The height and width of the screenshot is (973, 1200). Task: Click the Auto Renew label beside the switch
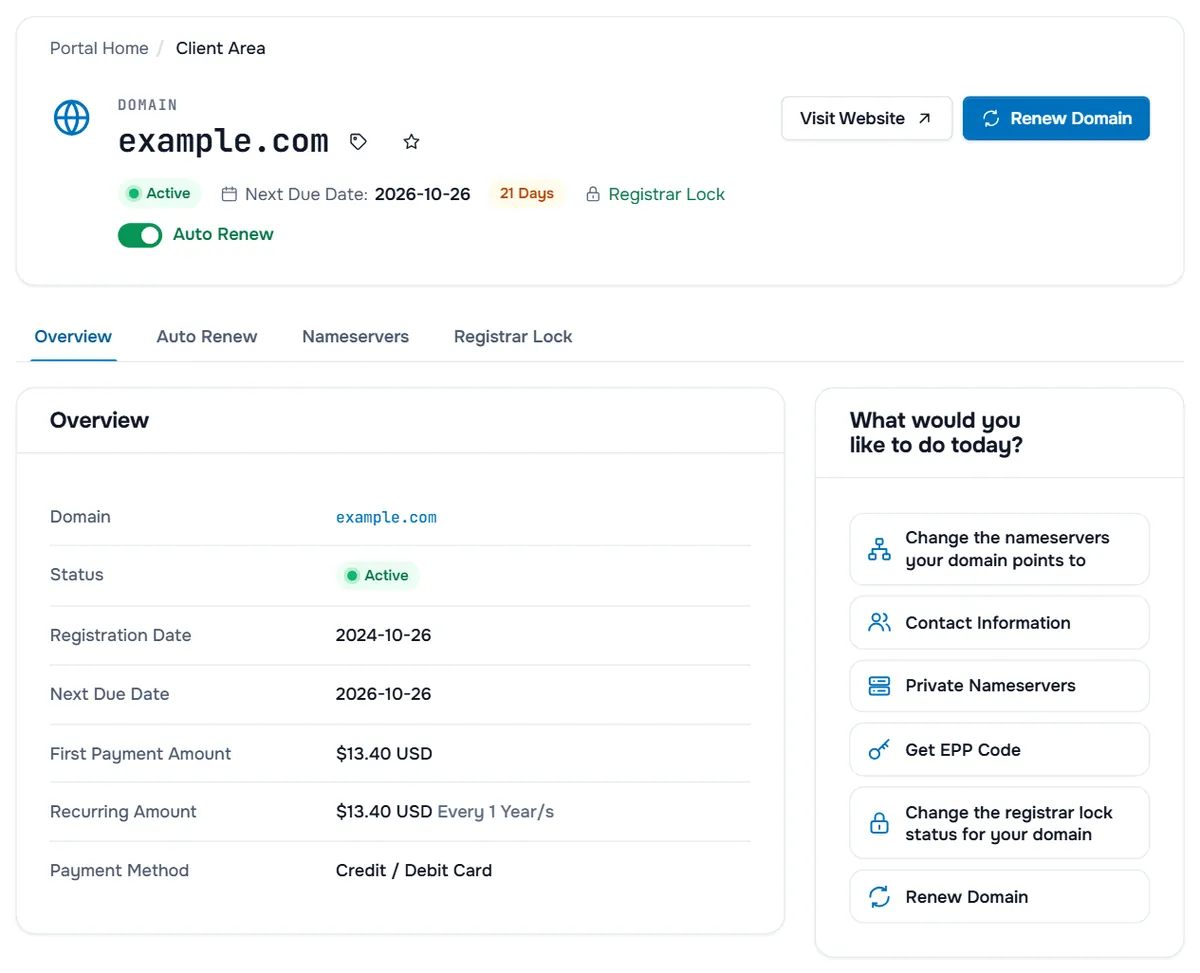(x=223, y=235)
